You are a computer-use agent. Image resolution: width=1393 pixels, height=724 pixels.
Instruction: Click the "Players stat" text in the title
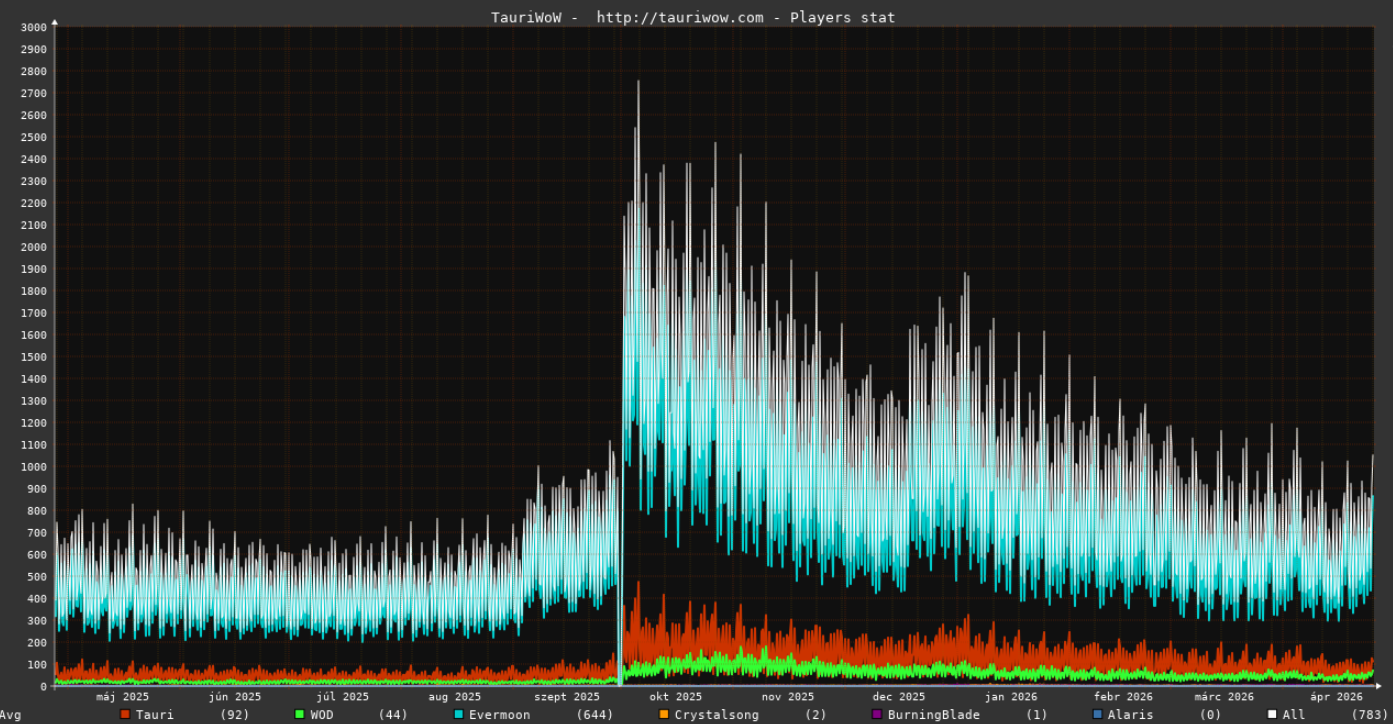coord(843,17)
